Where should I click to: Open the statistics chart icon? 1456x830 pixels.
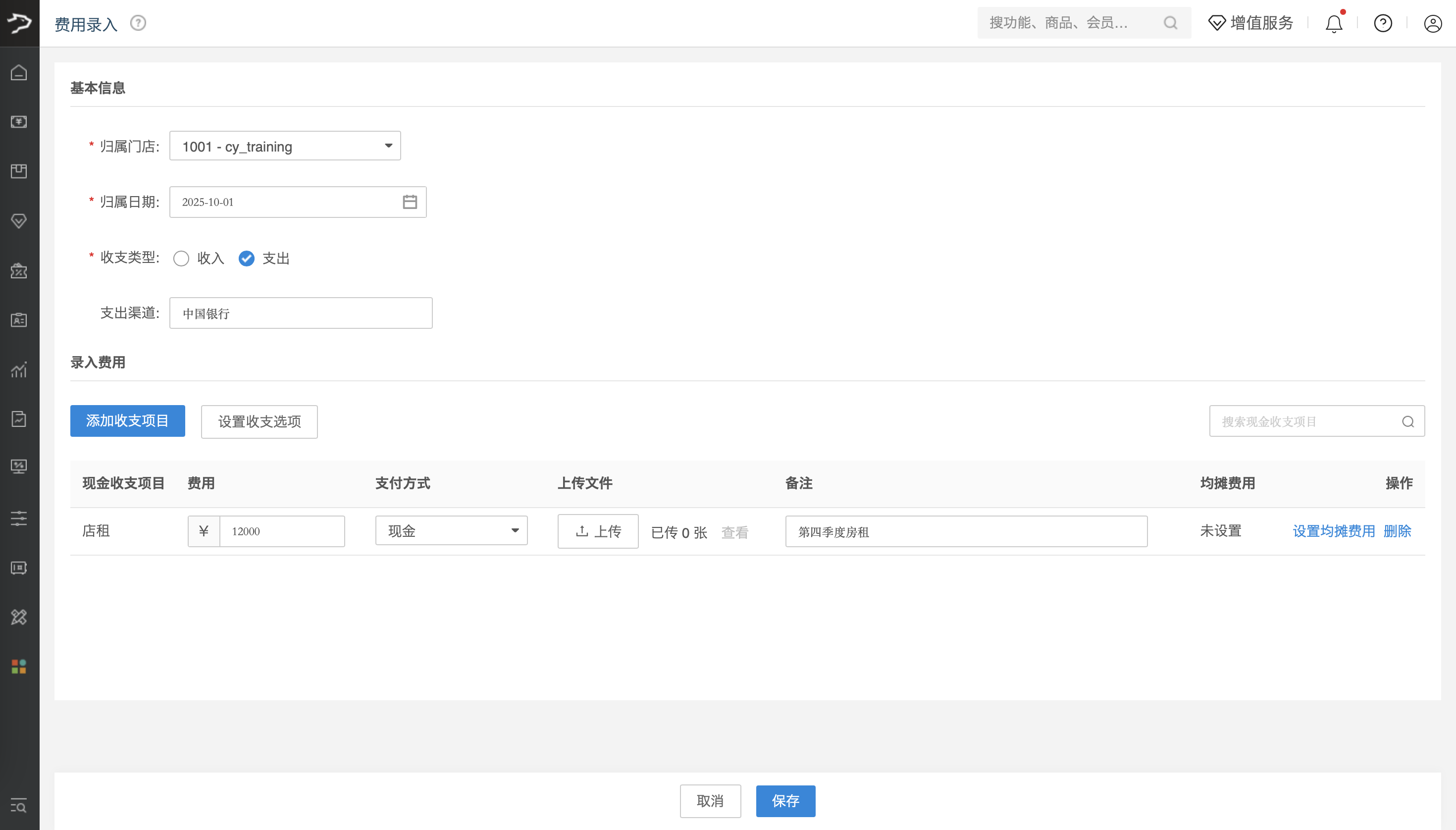(19, 370)
